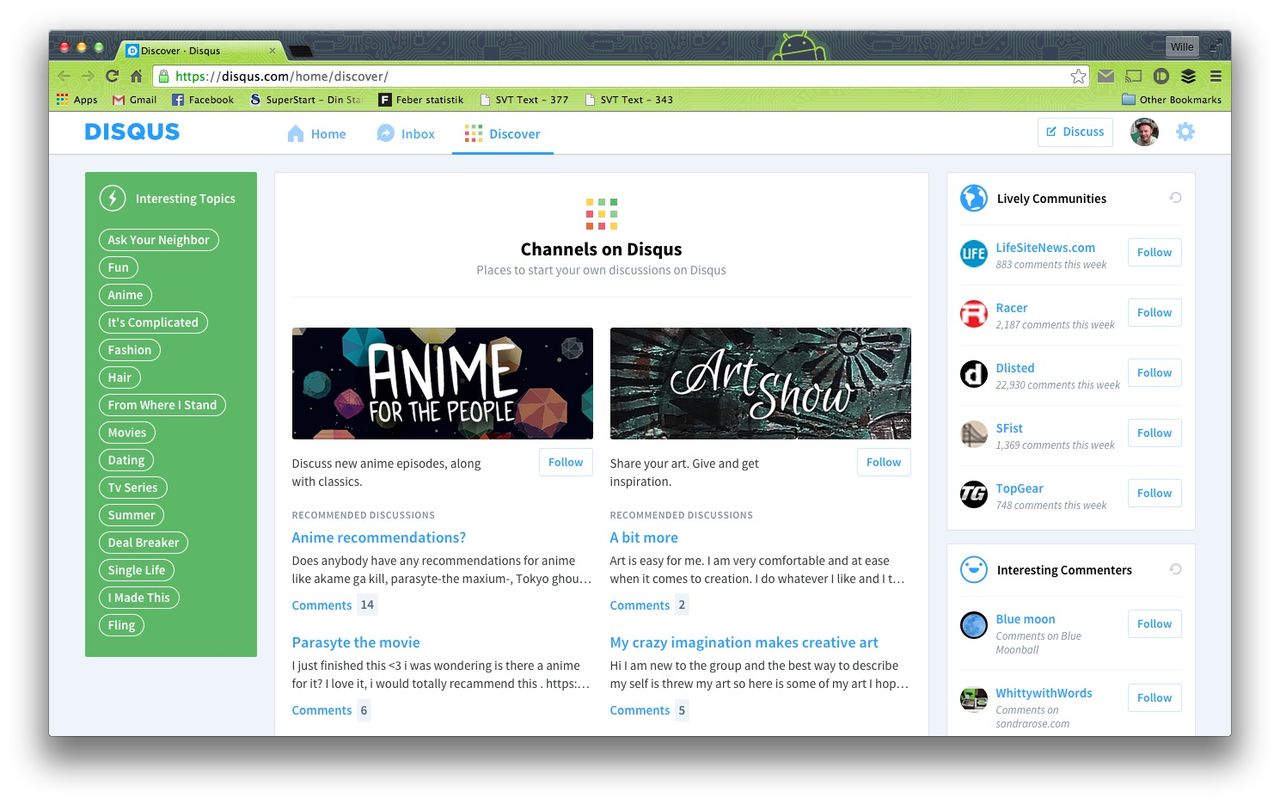Viewport: 1280px width, 804px height.
Task: Open the Gmail bookmark
Action: click(134, 100)
